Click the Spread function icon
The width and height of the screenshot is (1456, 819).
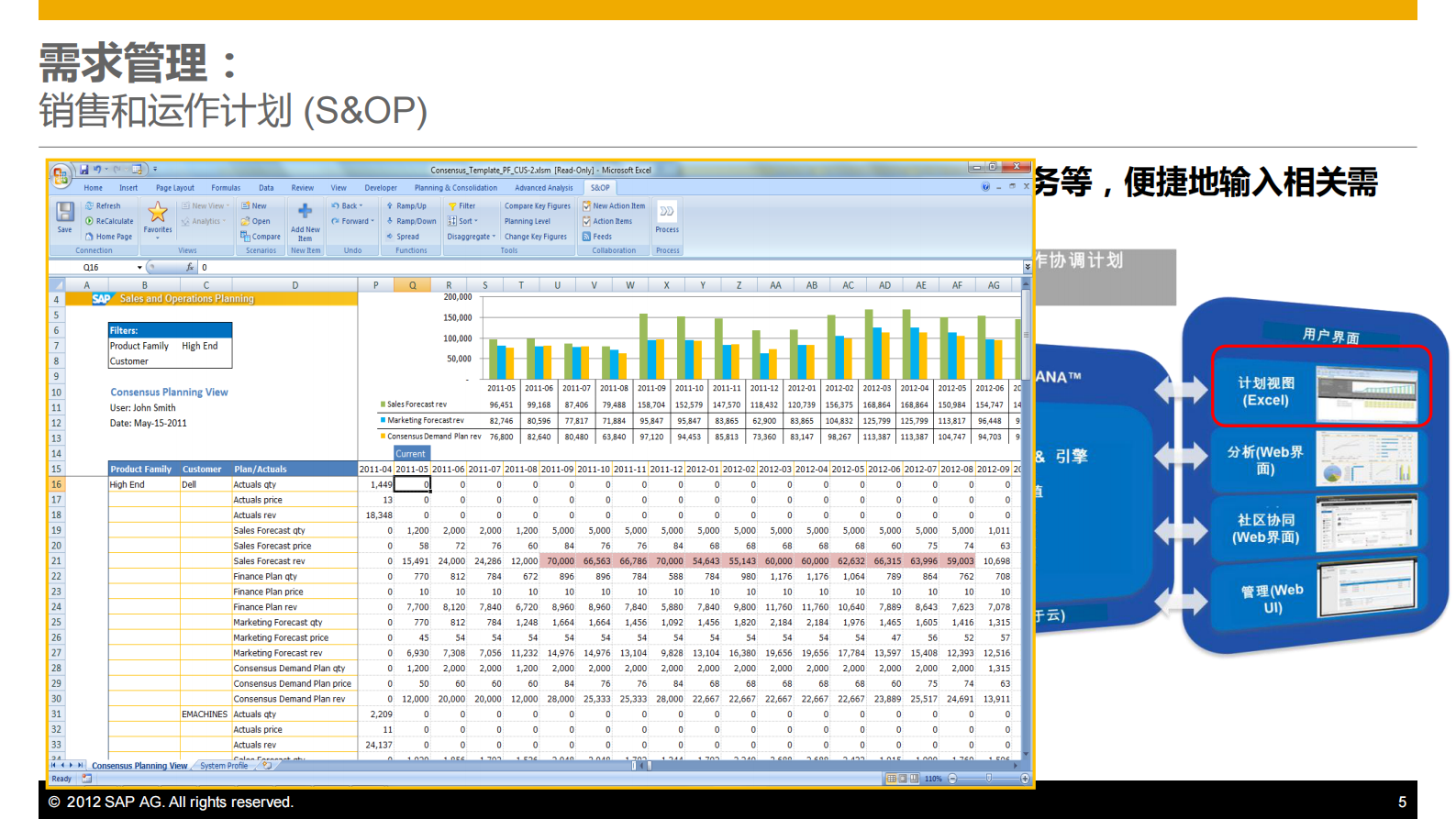(390, 237)
